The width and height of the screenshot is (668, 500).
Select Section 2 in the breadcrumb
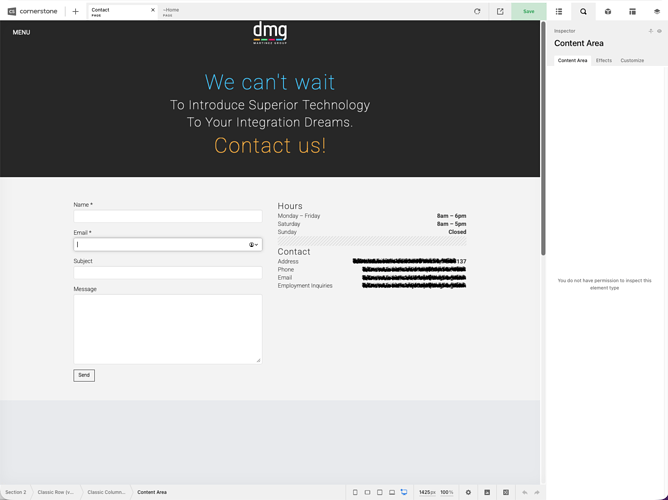pyautogui.click(x=16, y=492)
